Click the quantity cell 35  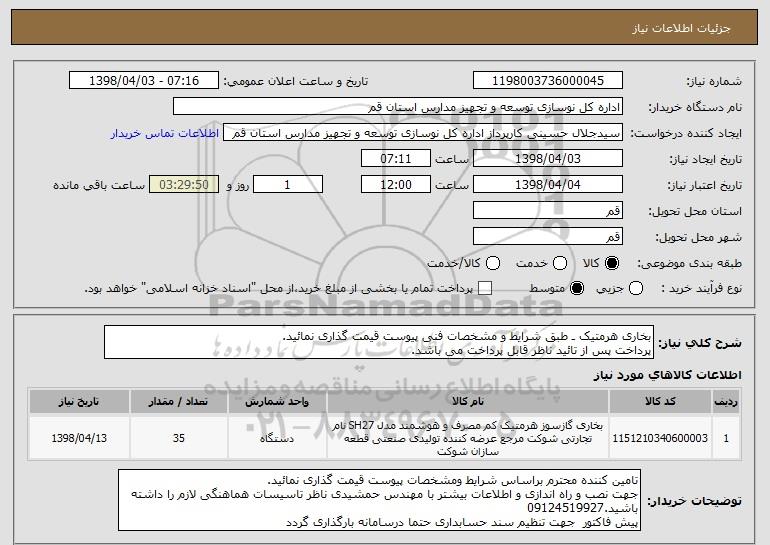coord(178,438)
